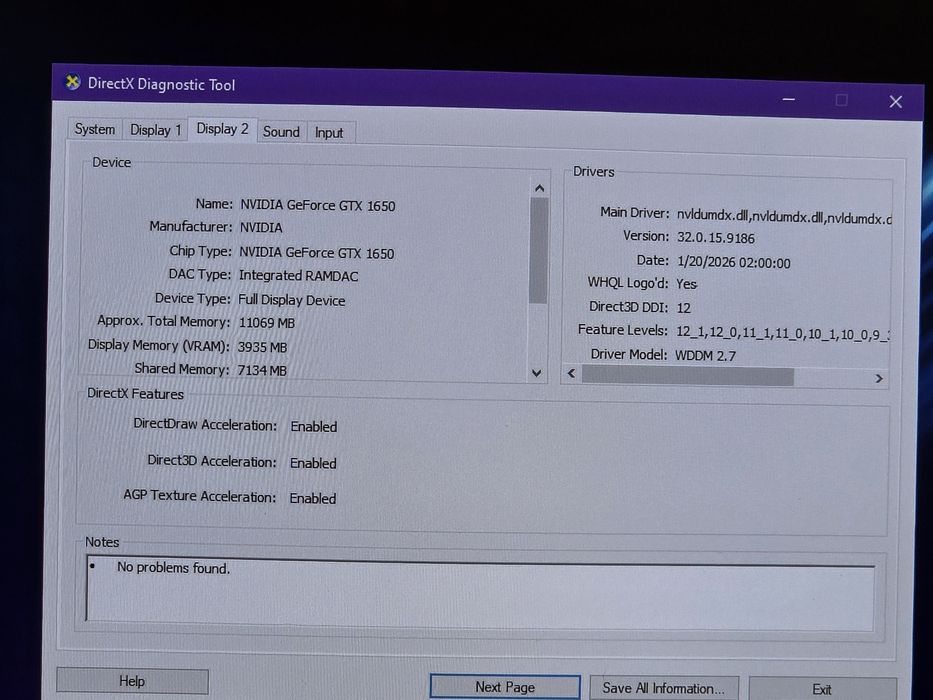Click the Driver Model value WDDM 2.7
Viewport: 933px width, 700px height.
click(x=705, y=356)
